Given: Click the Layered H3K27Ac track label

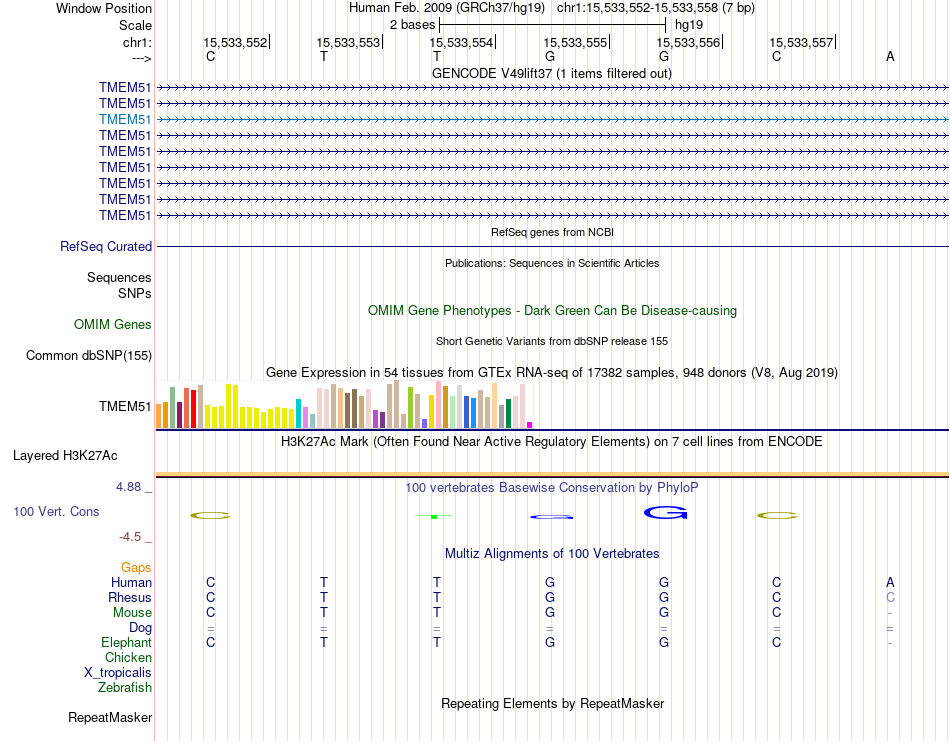Looking at the screenshot, I should 65,456.
